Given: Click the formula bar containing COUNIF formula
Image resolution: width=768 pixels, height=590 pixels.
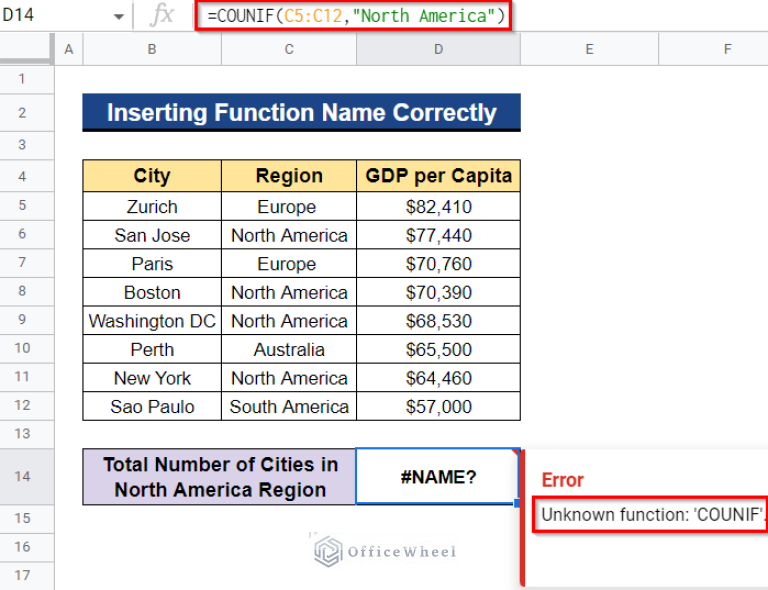Looking at the screenshot, I should coord(353,16).
